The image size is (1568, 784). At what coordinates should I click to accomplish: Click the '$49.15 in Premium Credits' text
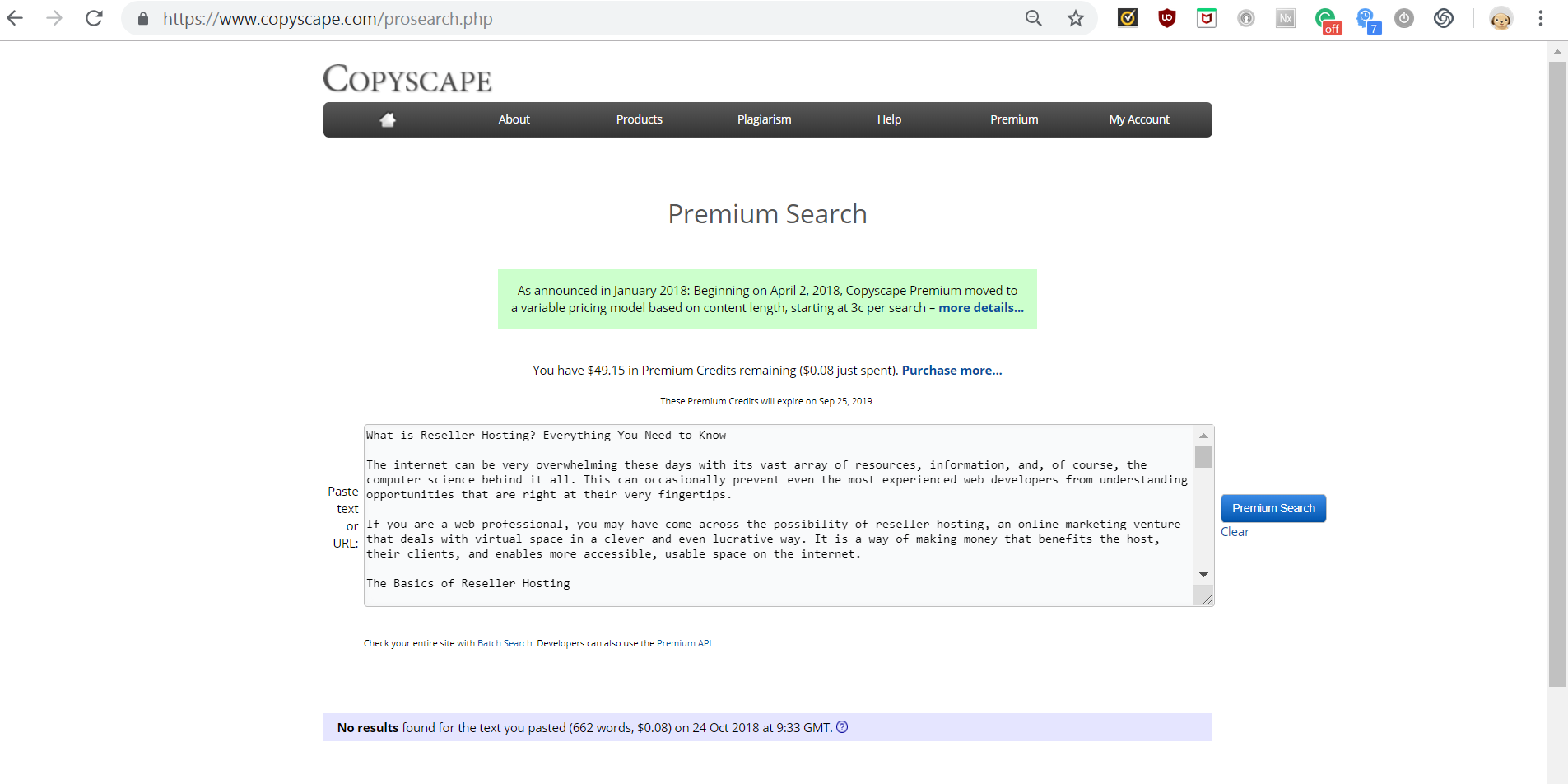click(662, 371)
